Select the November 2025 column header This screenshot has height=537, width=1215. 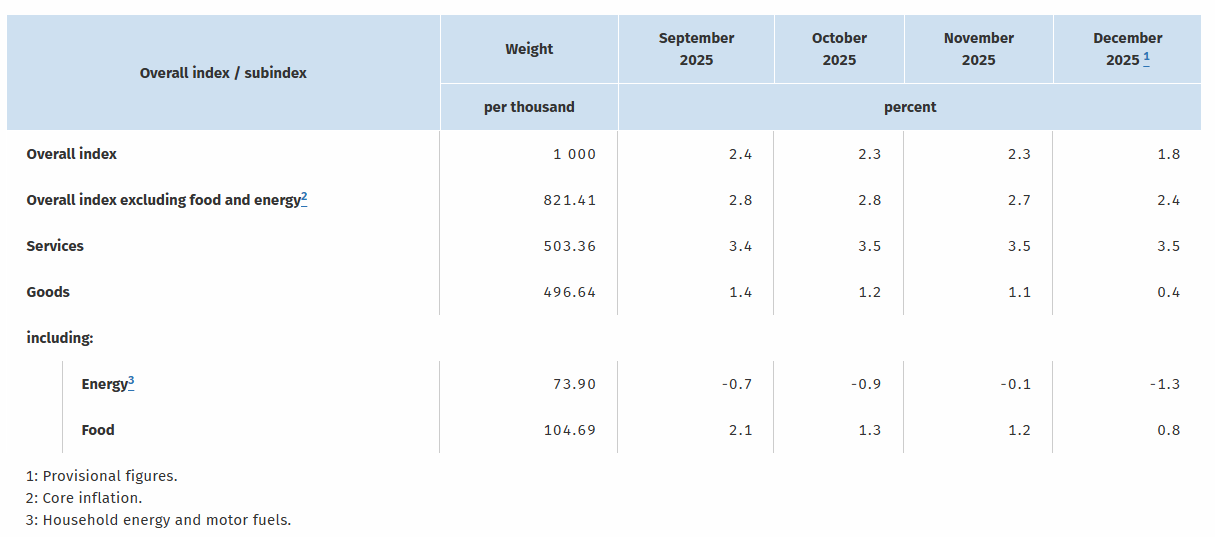(978, 49)
